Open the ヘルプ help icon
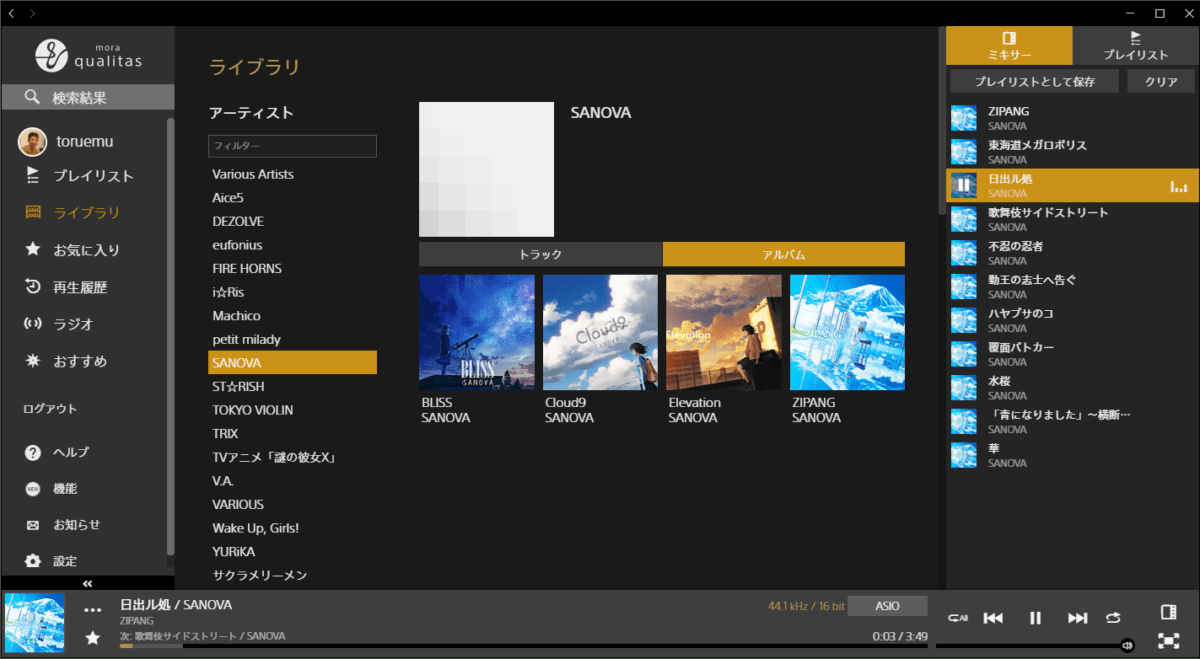This screenshot has height=659, width=1200. (33, 452)
